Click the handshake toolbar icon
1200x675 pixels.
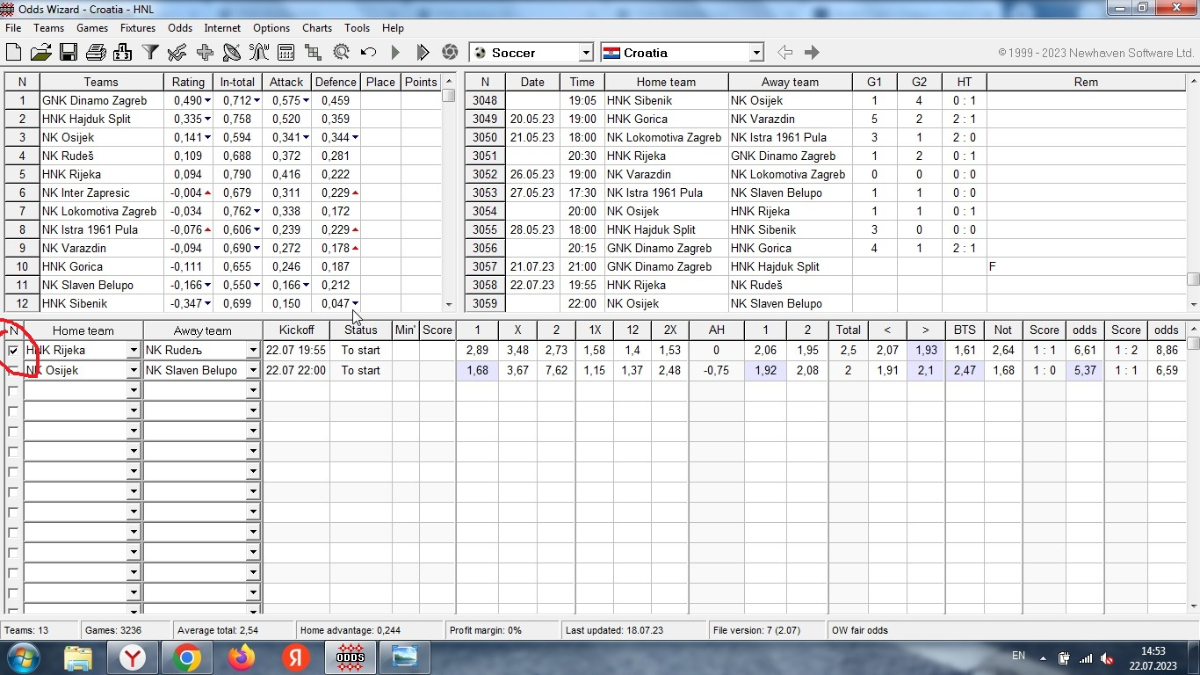pos(177,52)
